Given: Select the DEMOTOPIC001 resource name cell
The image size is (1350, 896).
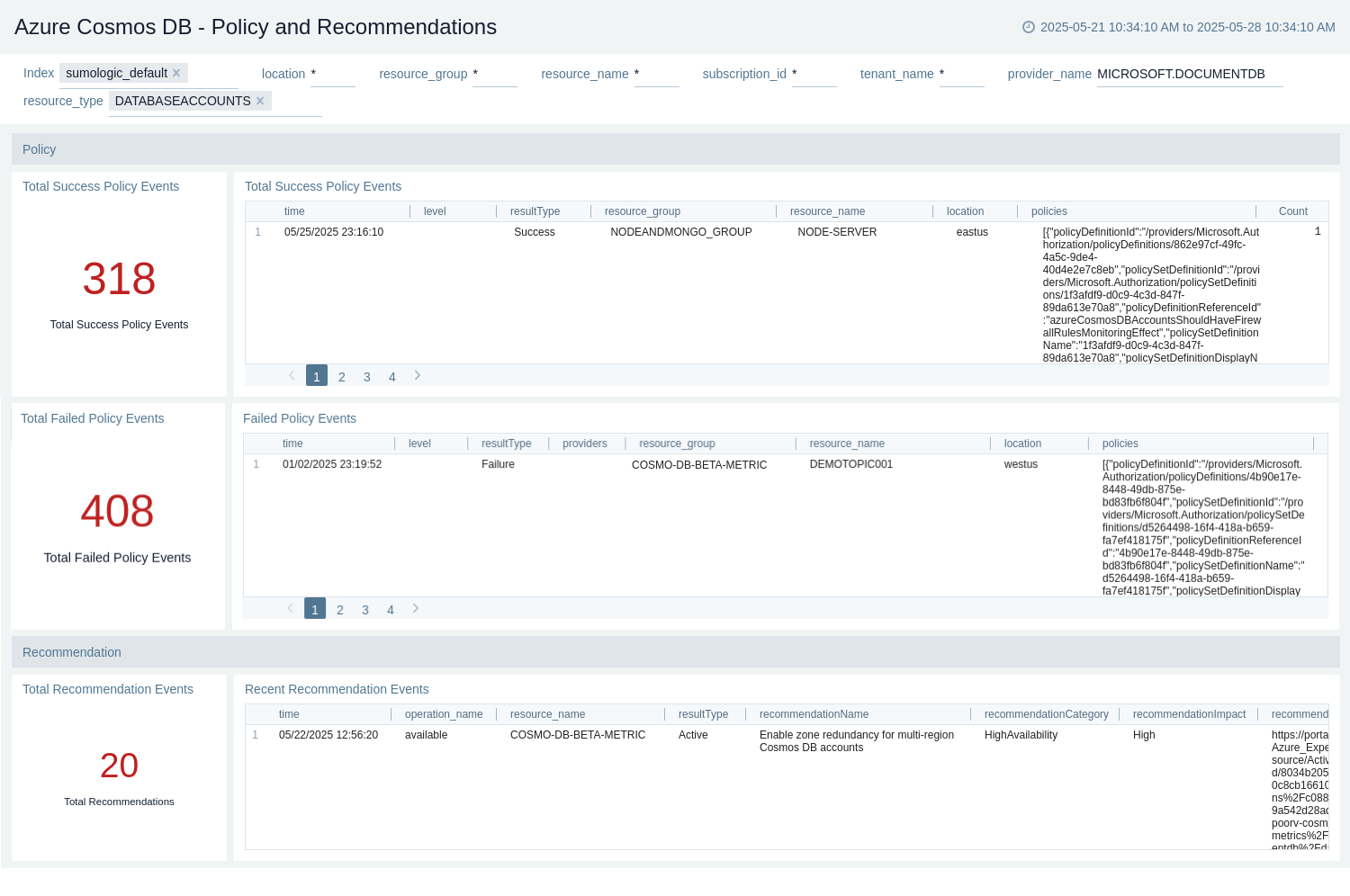Looking at the screenshot, I should (x=851, y=464).
